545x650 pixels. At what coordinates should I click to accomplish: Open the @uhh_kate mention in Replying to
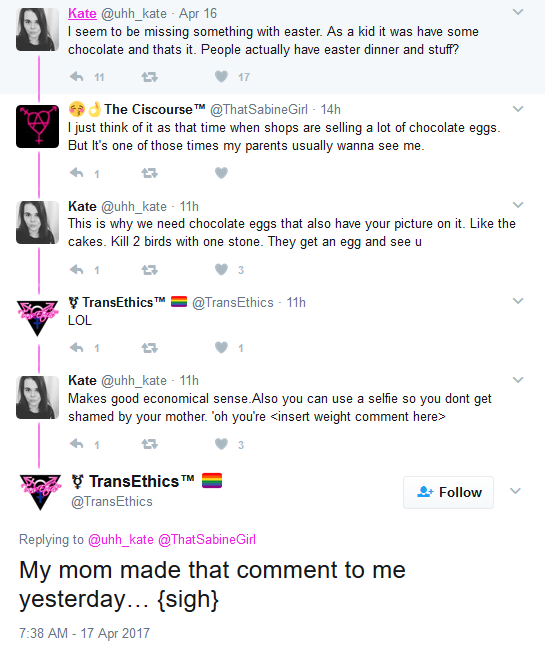click(121, 539)
